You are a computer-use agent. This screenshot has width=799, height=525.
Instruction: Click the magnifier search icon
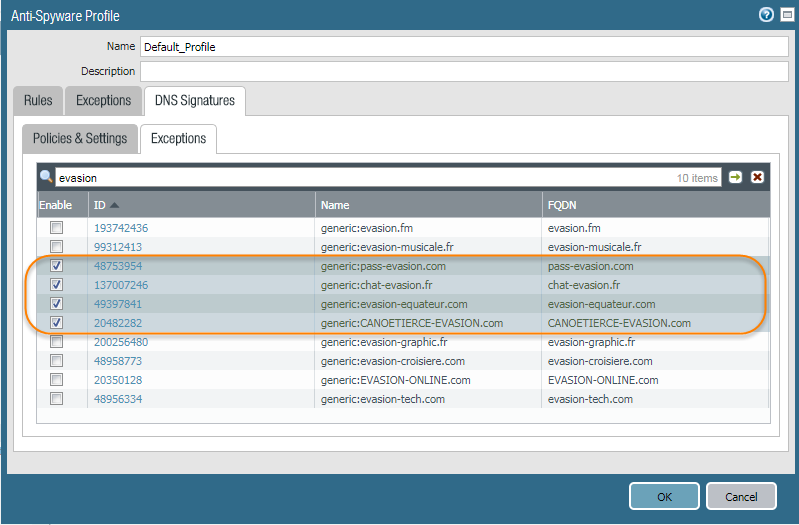[x=46, y=177]
